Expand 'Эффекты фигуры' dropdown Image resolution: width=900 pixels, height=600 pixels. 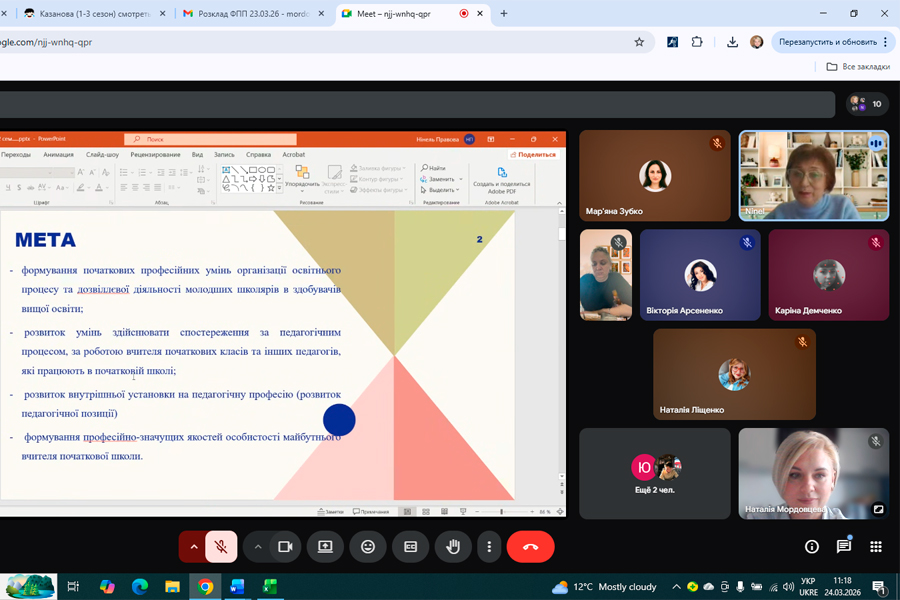point(405,189)
